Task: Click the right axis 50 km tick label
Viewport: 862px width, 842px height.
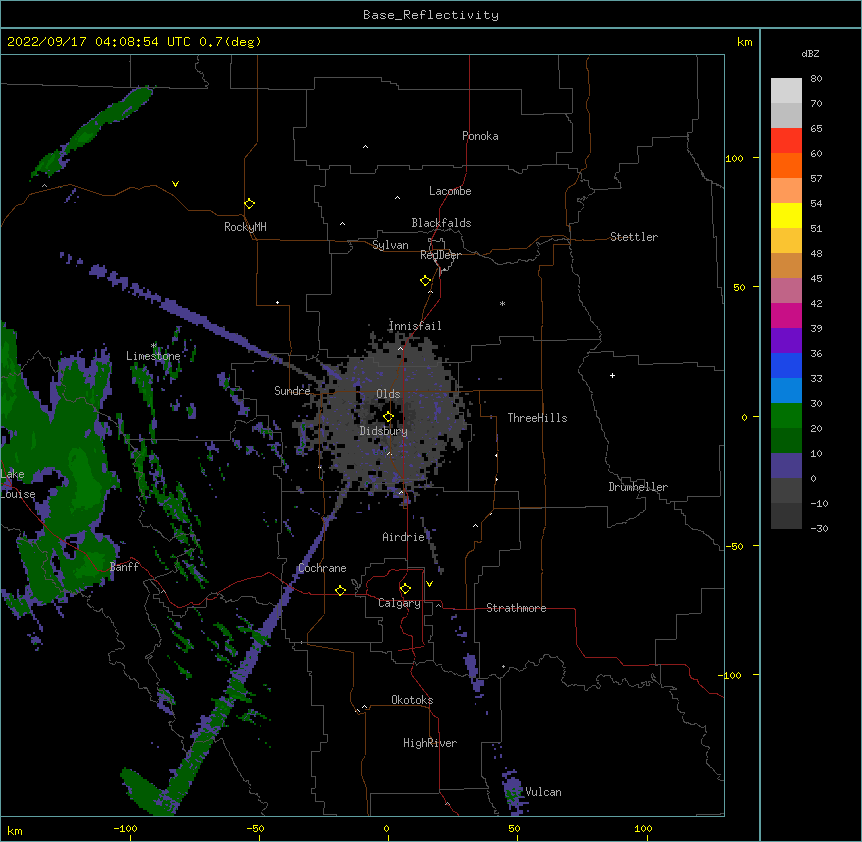Action: coord(739,287)
